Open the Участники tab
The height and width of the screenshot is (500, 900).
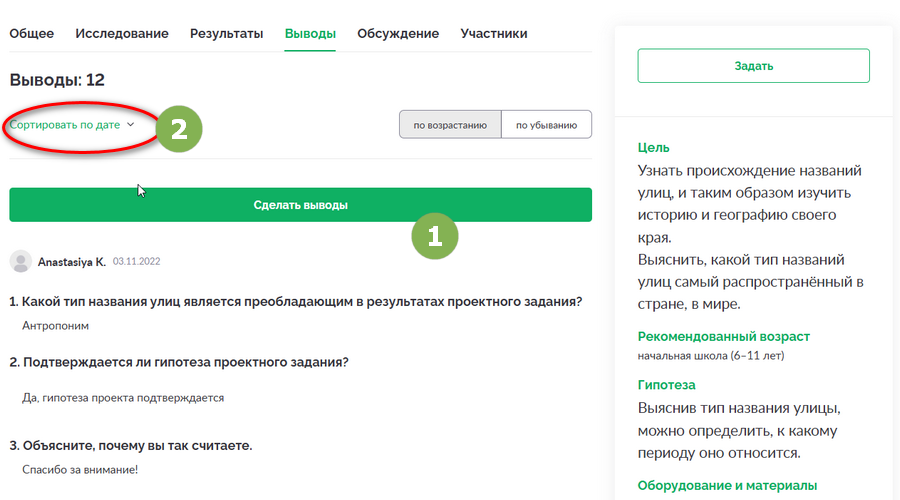click(x=494, y=33)
